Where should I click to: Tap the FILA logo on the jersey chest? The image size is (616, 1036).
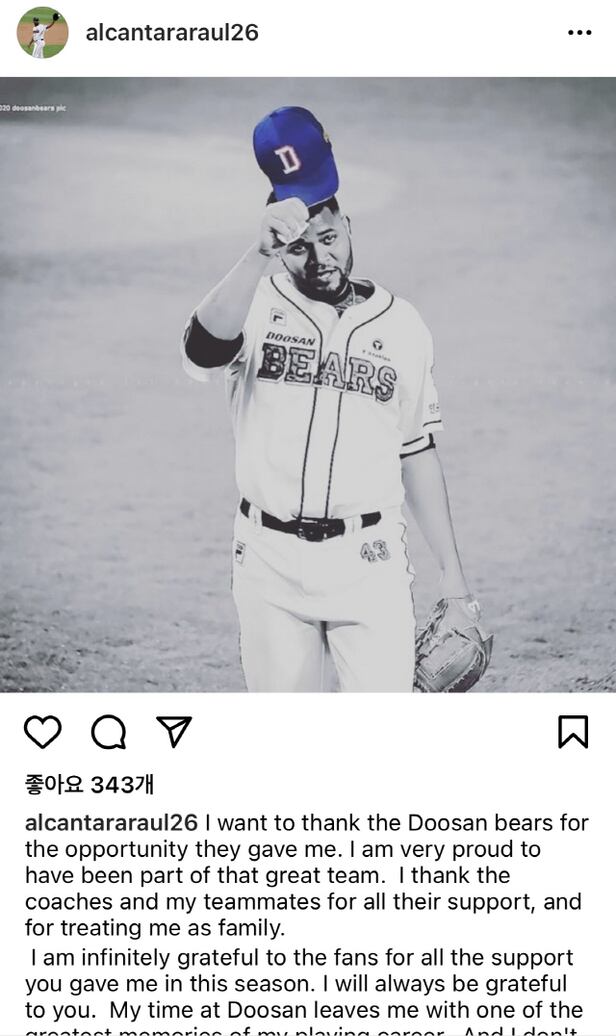click(278, 316)
